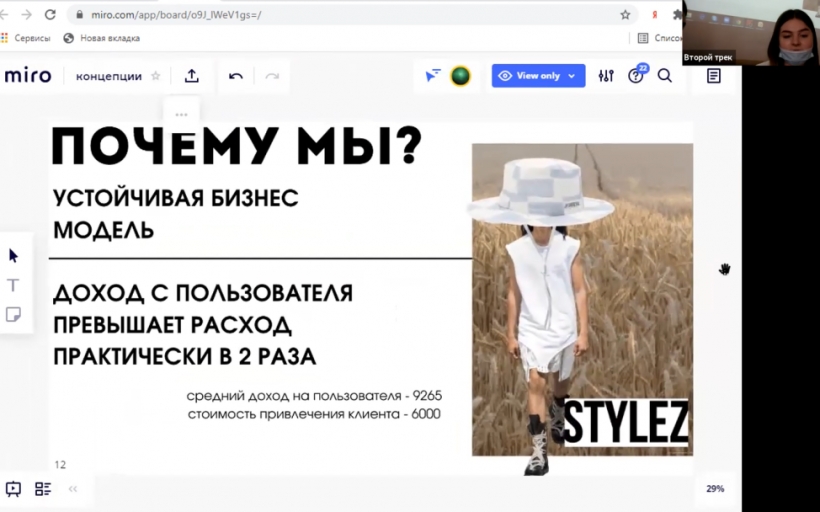The image size is (820, 512).
Task: Click the slide number 12
Action: (x=60, y=464)
